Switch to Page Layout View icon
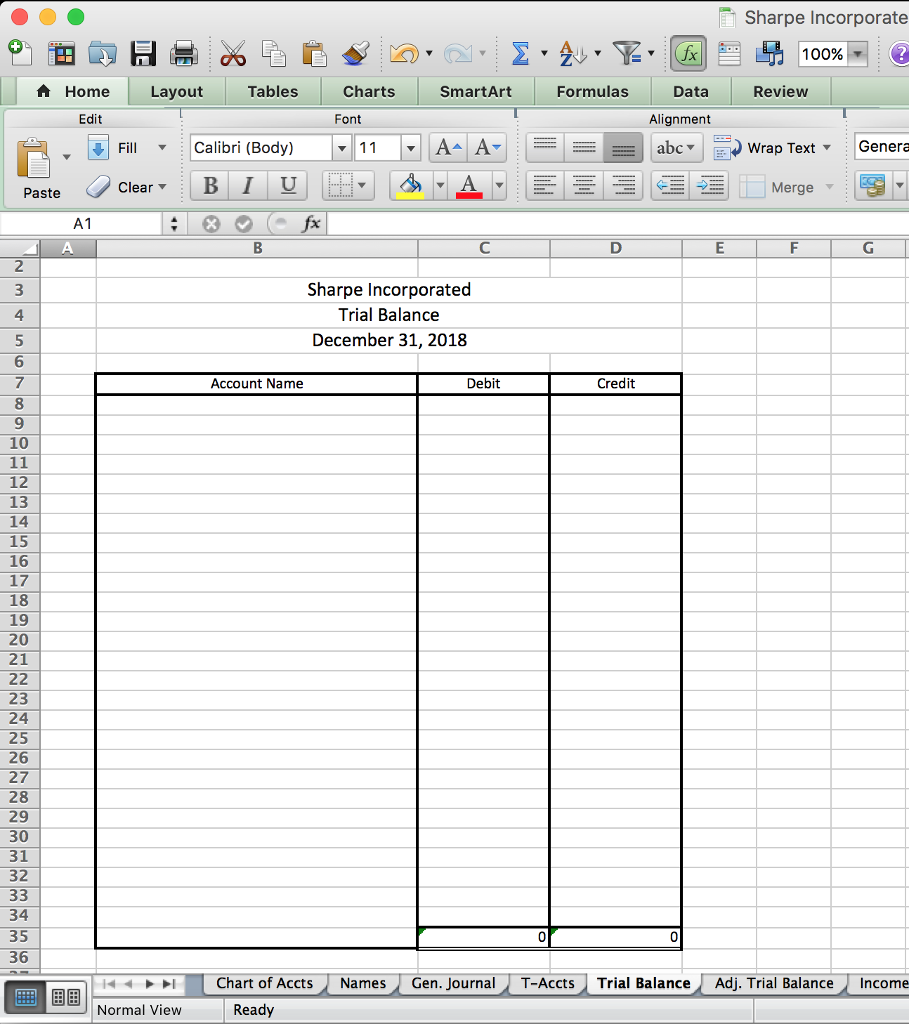The width and height of the screenshot is (909, 1024). [66, 997]
